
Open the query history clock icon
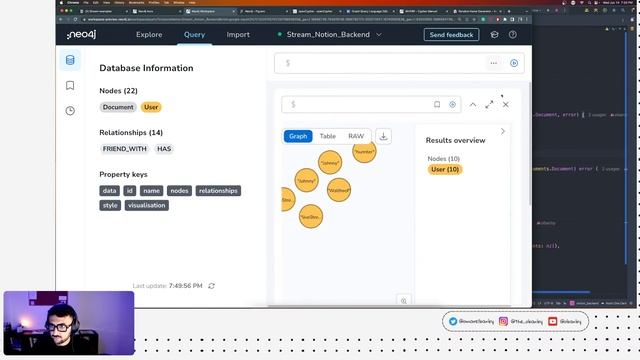70,111
